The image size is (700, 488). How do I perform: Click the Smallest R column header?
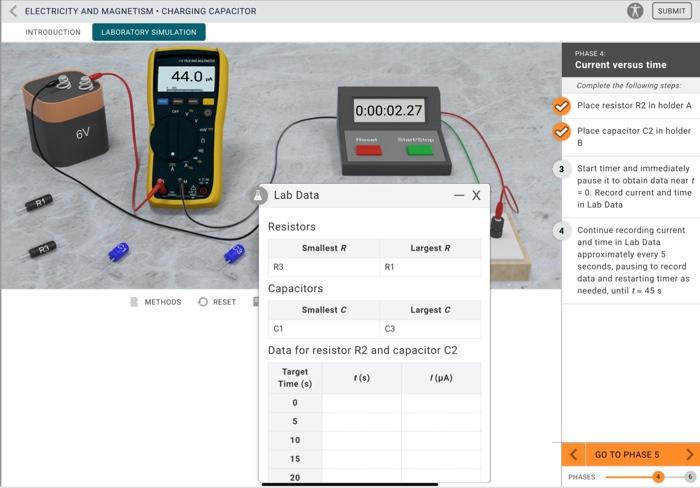(324, 248)
